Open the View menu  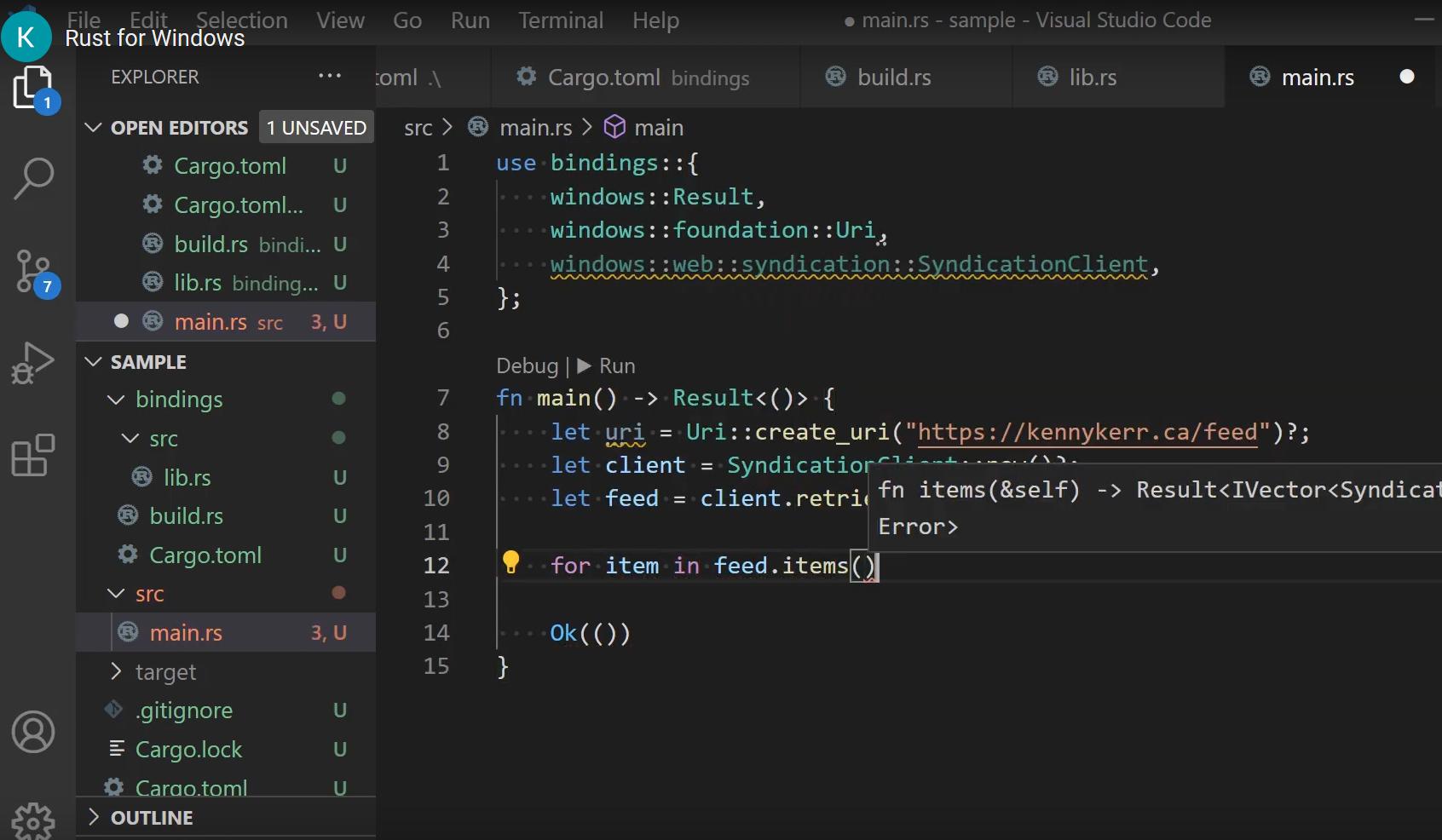point(340,20)
